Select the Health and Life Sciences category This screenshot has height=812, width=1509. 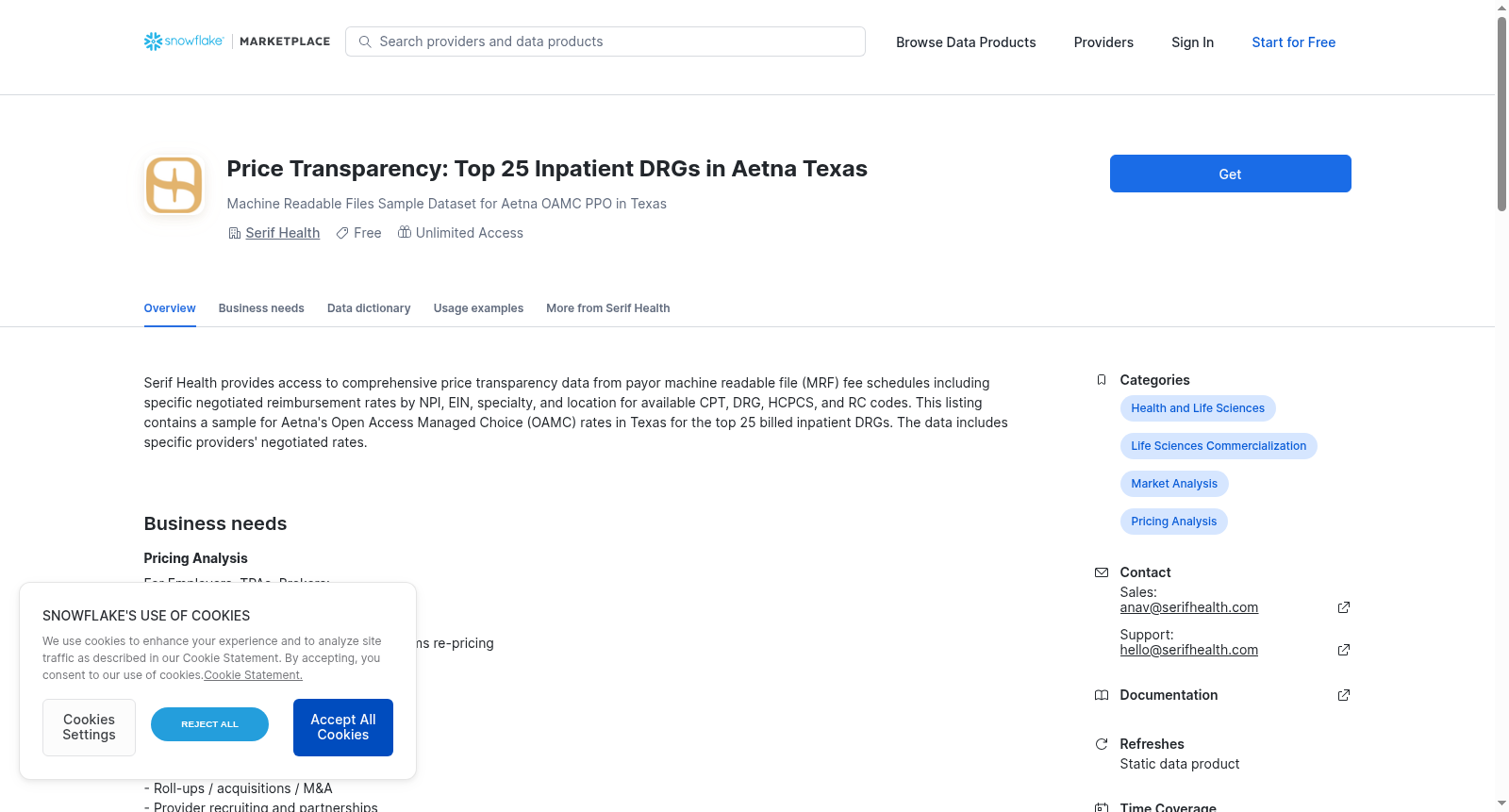click(x=1198, y=408)
